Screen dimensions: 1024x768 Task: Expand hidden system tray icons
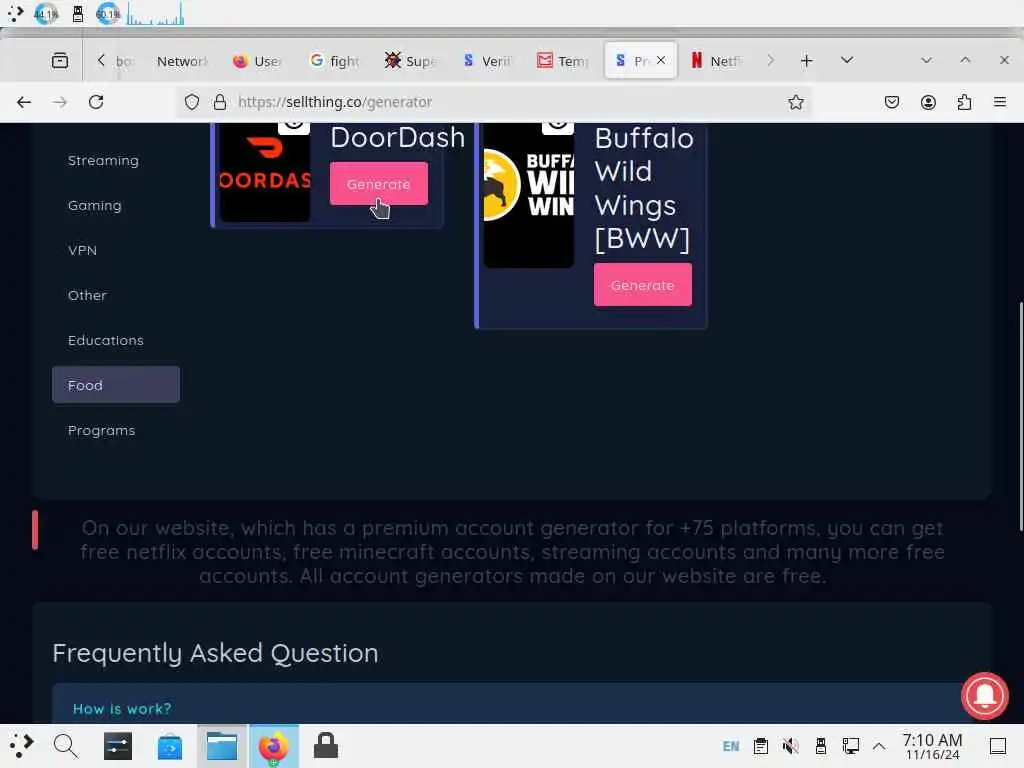pyautogui.click(x=879, y=746)
